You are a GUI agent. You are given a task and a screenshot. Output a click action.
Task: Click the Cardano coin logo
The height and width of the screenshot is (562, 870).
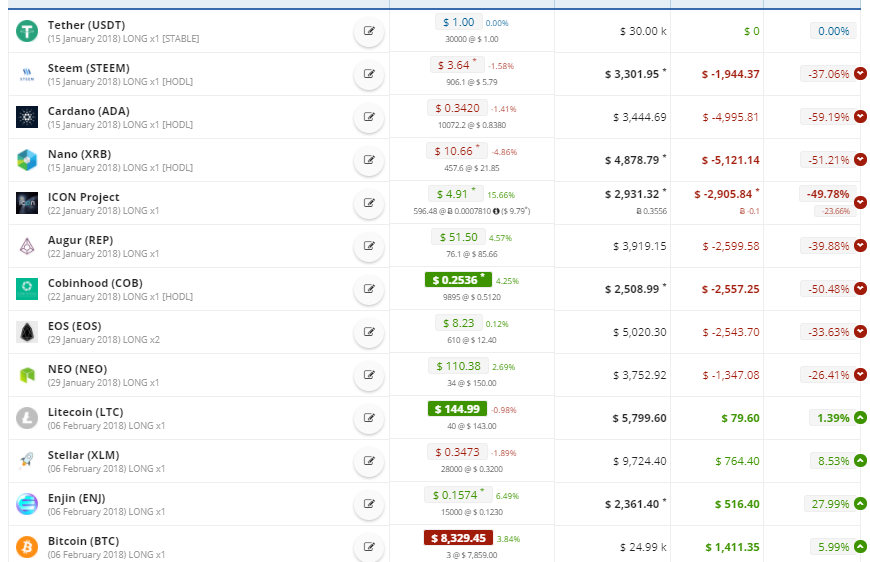[27, 117]
